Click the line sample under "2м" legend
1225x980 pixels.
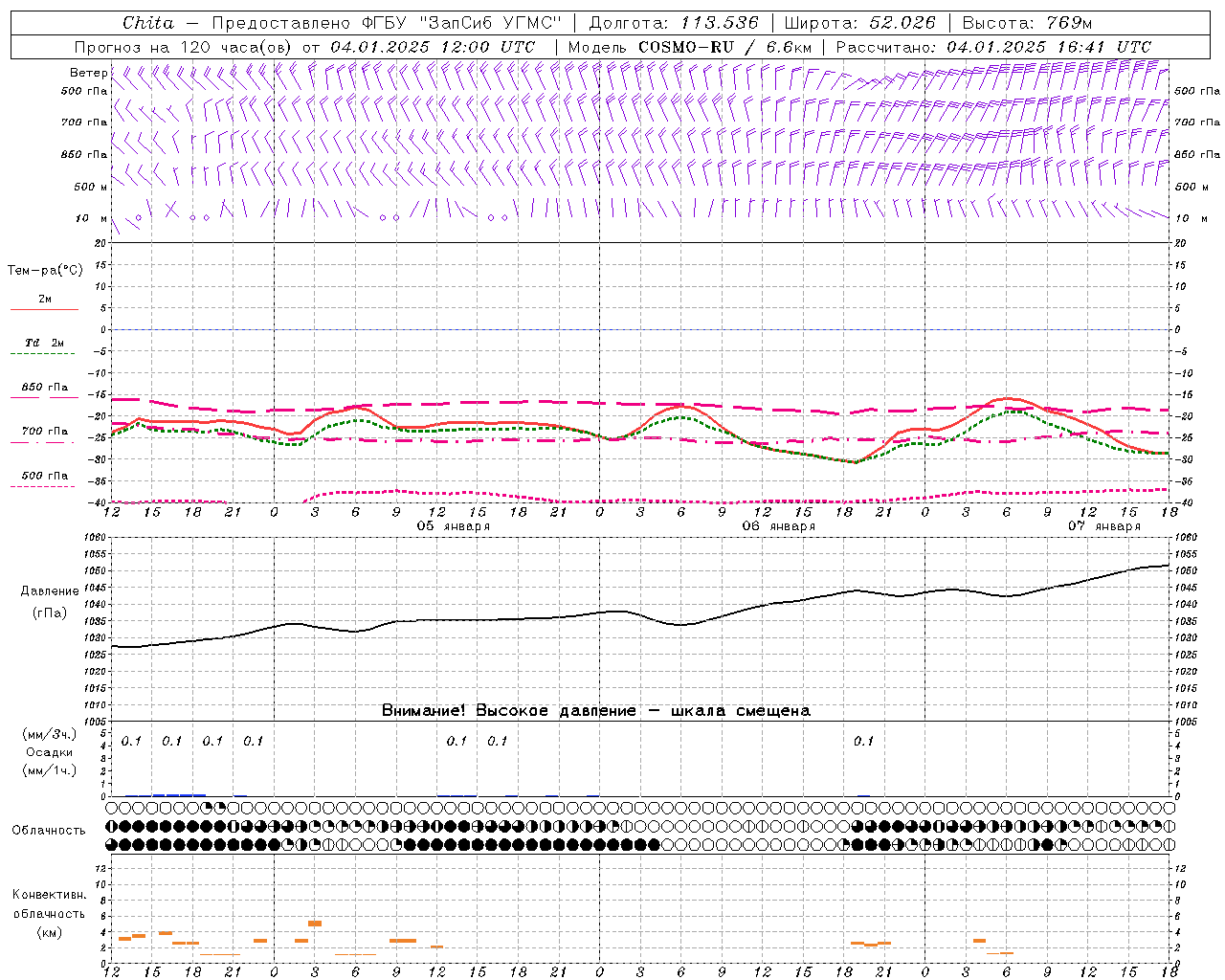click(x=44, y=310)
